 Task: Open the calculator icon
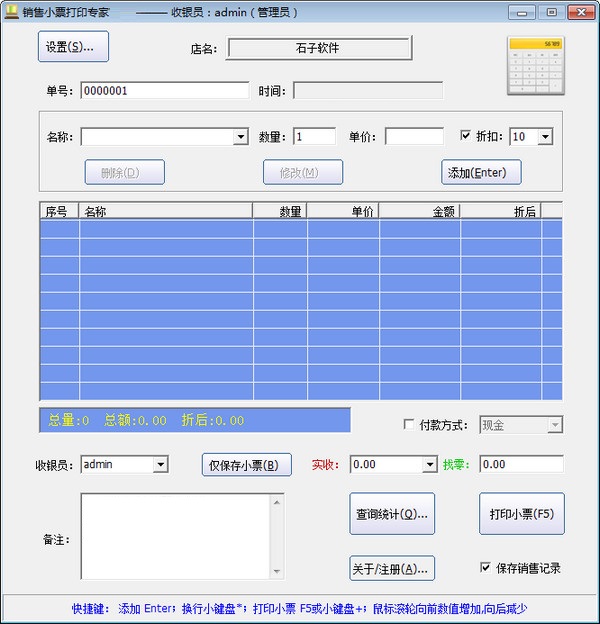(x=535, y=66)
